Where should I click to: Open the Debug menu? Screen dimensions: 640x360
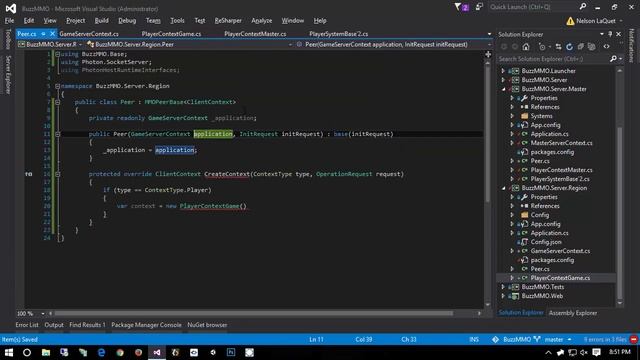(x=127, y=20)
